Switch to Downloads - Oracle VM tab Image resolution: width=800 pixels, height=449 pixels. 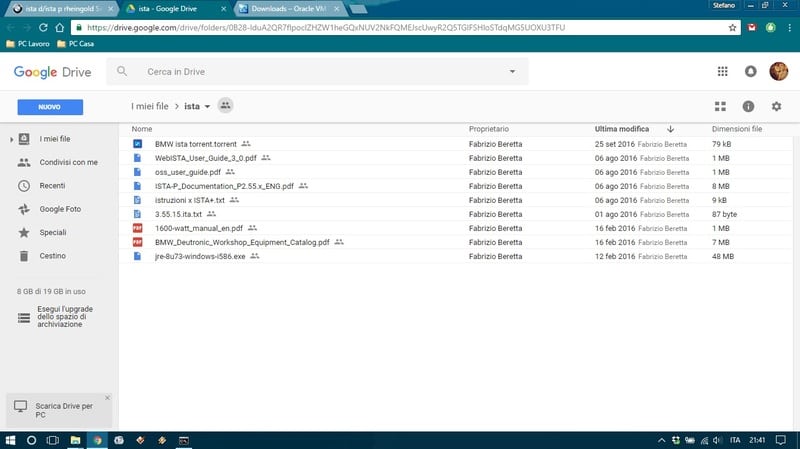[289, 9]
